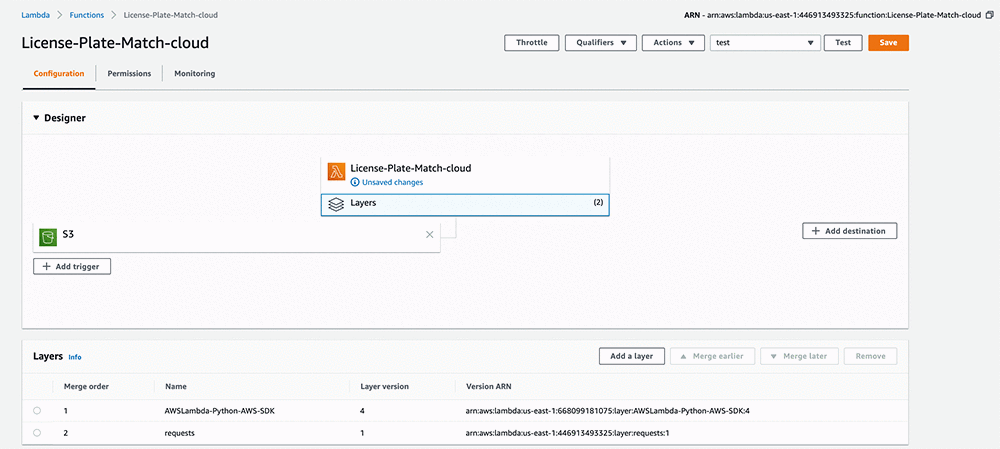Click Merge earlier button
Screen dimensions: 1000x449
tap(712, 357)
